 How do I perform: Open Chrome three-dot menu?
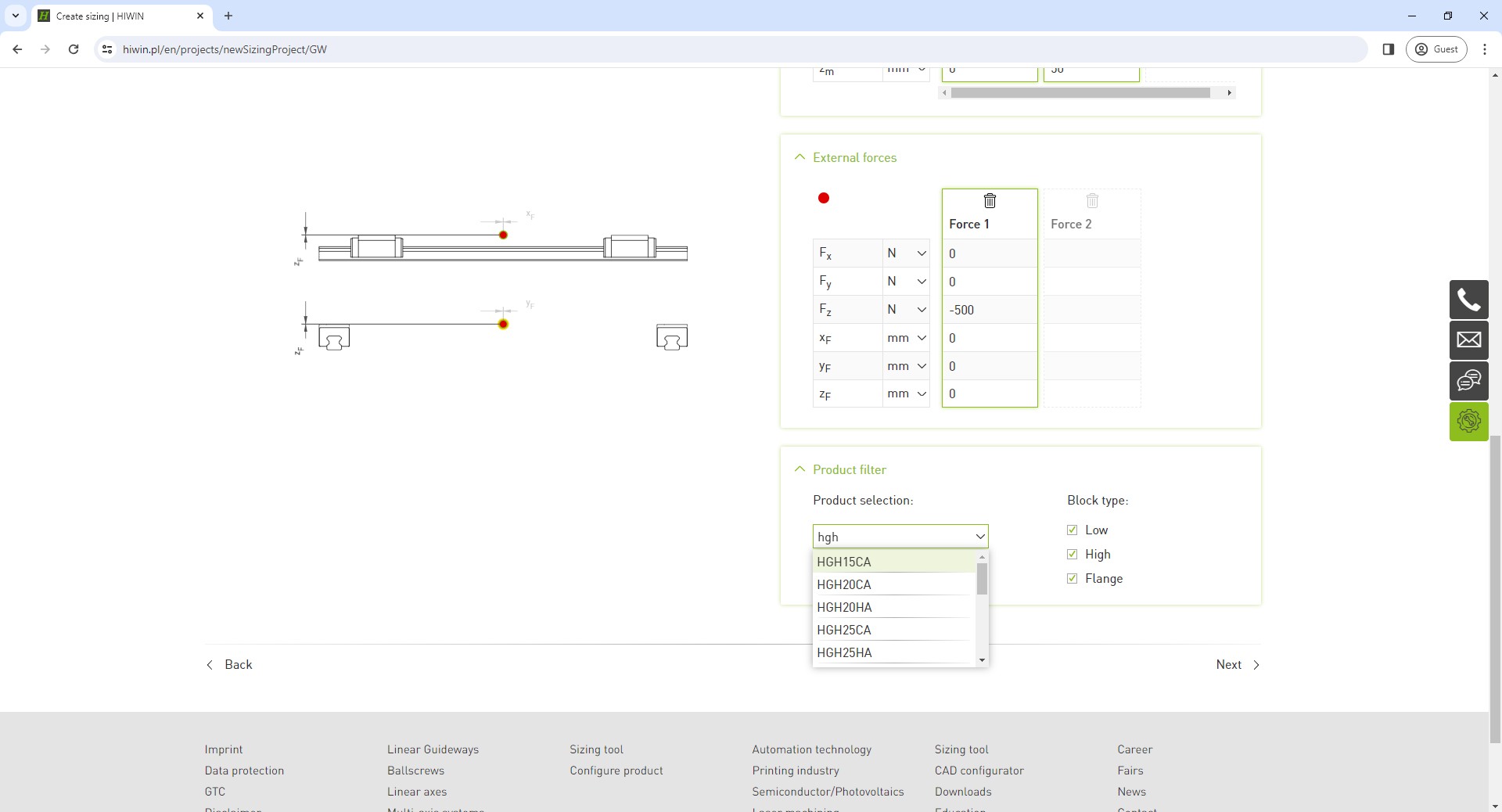click(x=1485, y=49)
